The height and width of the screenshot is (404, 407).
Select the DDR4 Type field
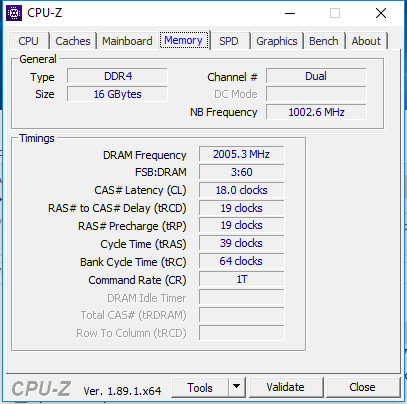117,76
